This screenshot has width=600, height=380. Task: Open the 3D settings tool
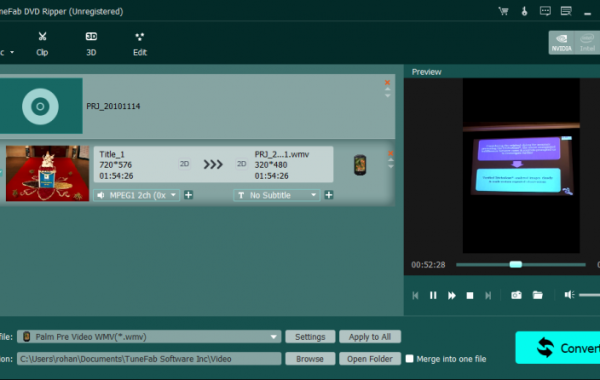tap(91, 44)
